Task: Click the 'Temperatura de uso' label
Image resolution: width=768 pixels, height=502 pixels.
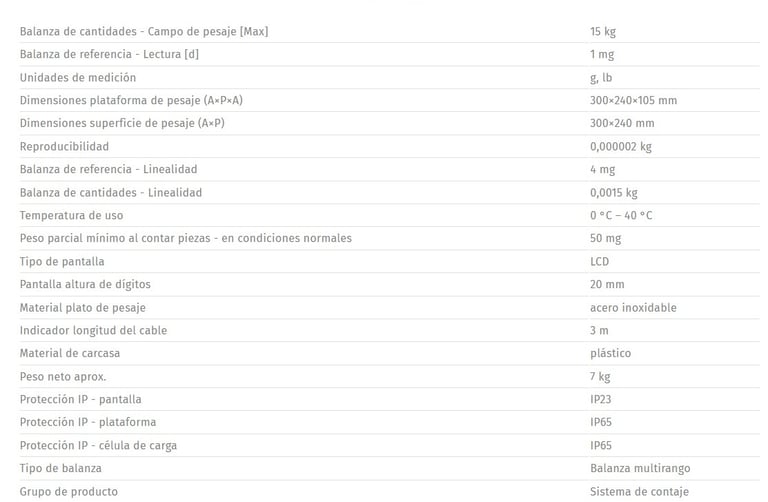Action: [71, 215]
